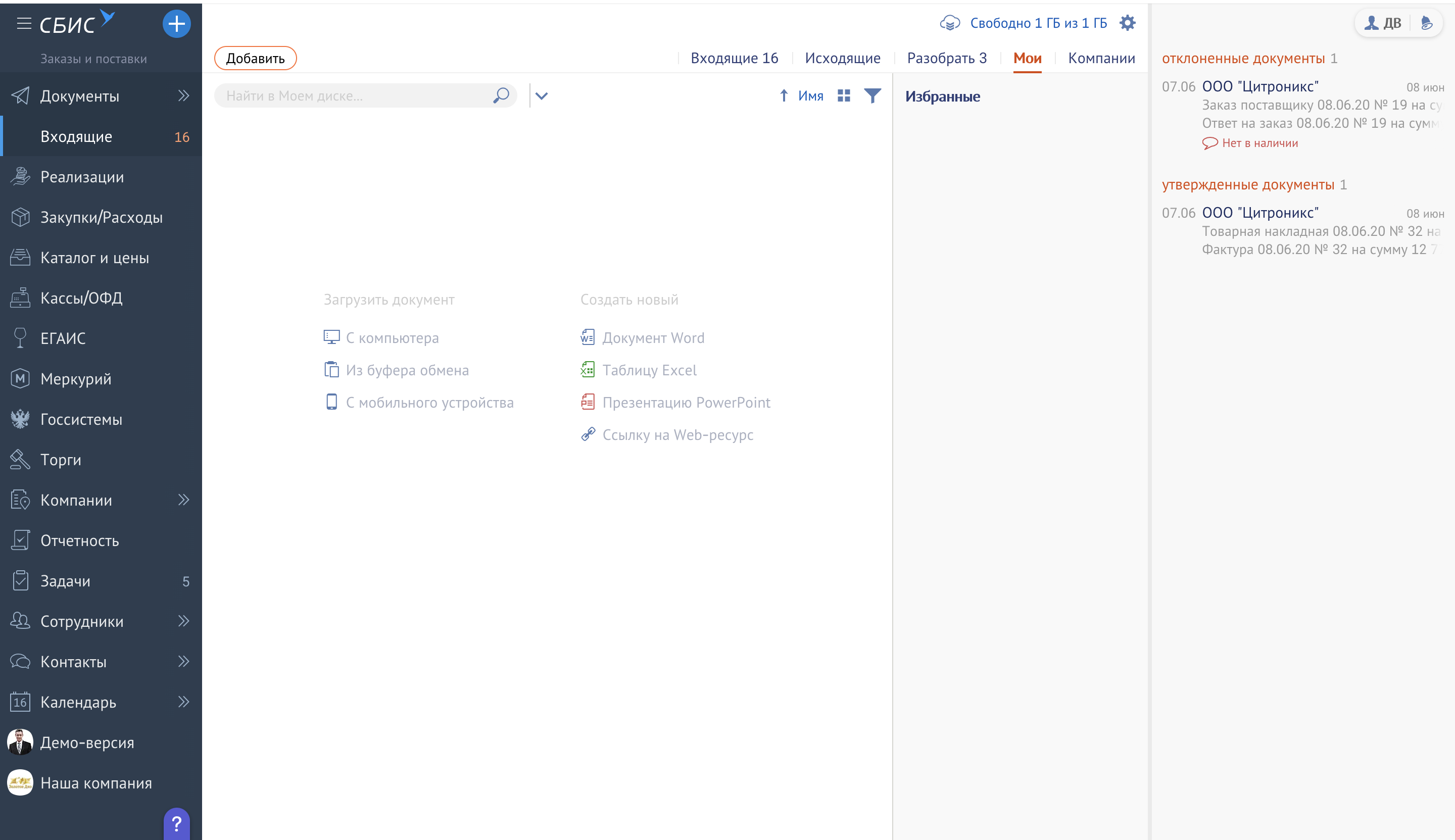Open the purple help question button
The image size is (1455, 840).
[176, 824]
